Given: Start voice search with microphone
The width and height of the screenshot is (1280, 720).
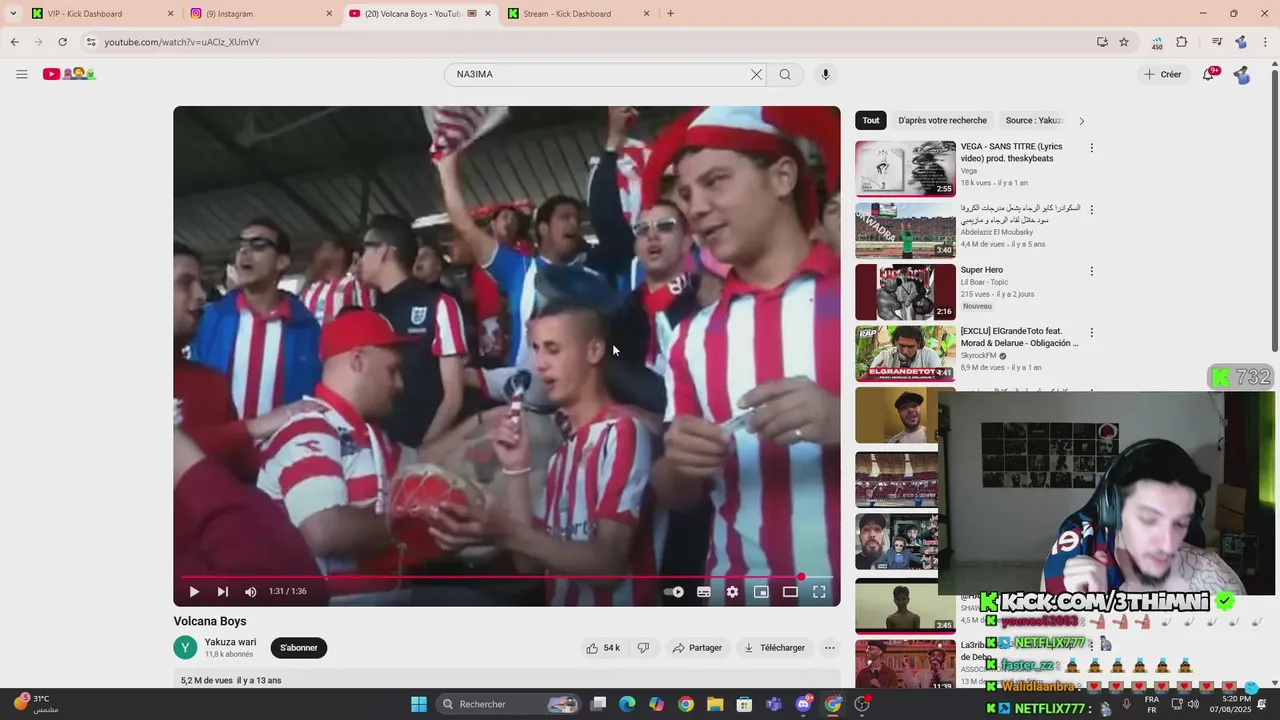Looking at the screenshot, I should [825, 74].
